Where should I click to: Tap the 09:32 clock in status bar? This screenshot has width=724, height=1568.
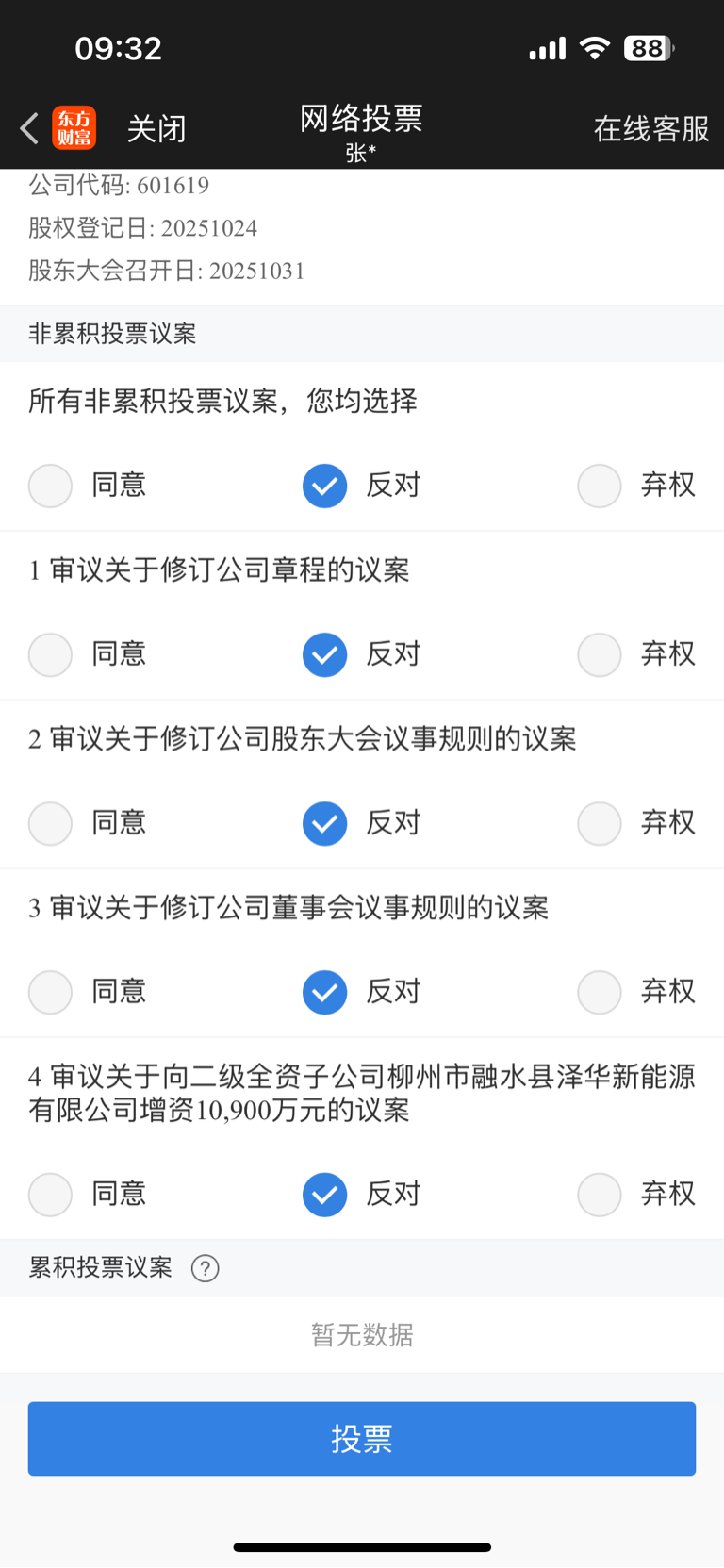[x=119, y=48]
